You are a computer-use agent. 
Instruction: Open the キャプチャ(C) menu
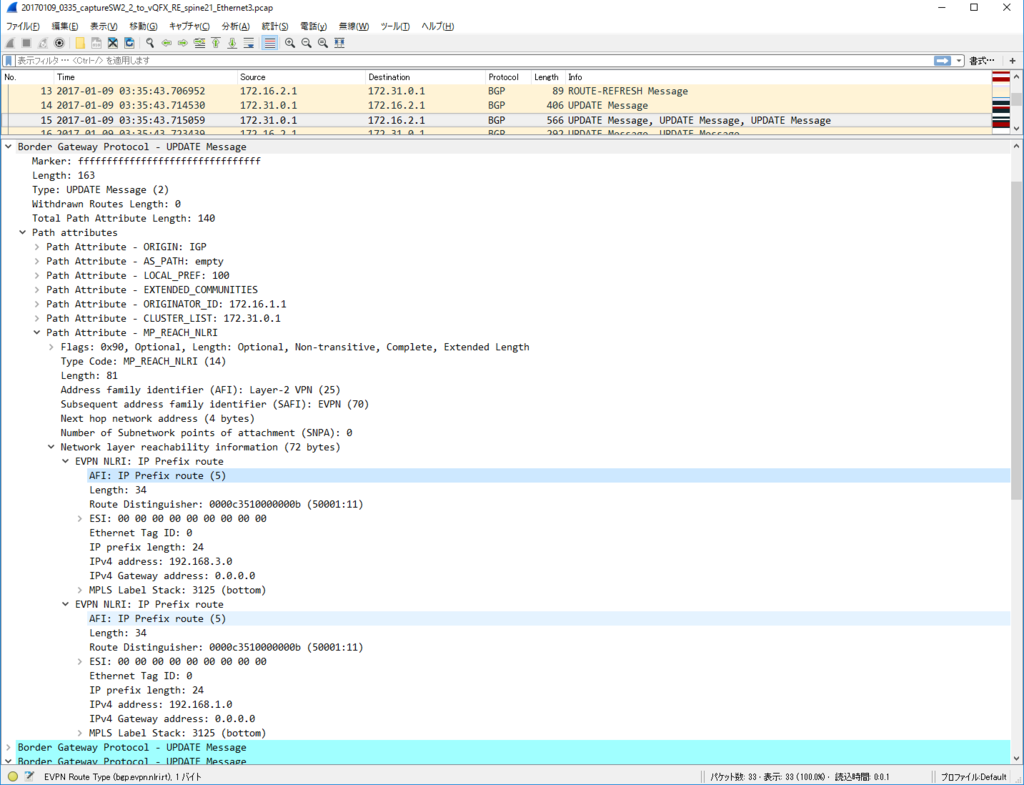coord(189,26)
